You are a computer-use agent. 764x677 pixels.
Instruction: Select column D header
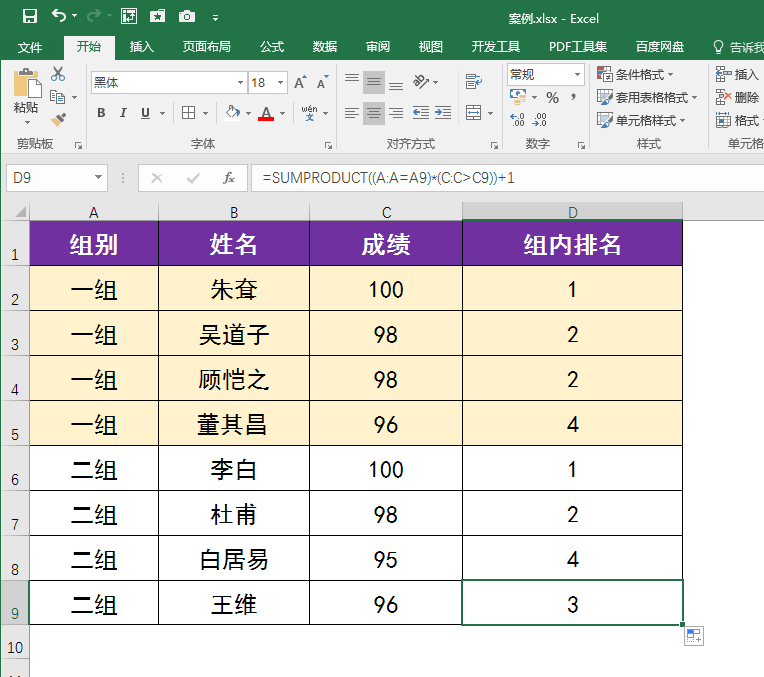click(x=573, y=212)
